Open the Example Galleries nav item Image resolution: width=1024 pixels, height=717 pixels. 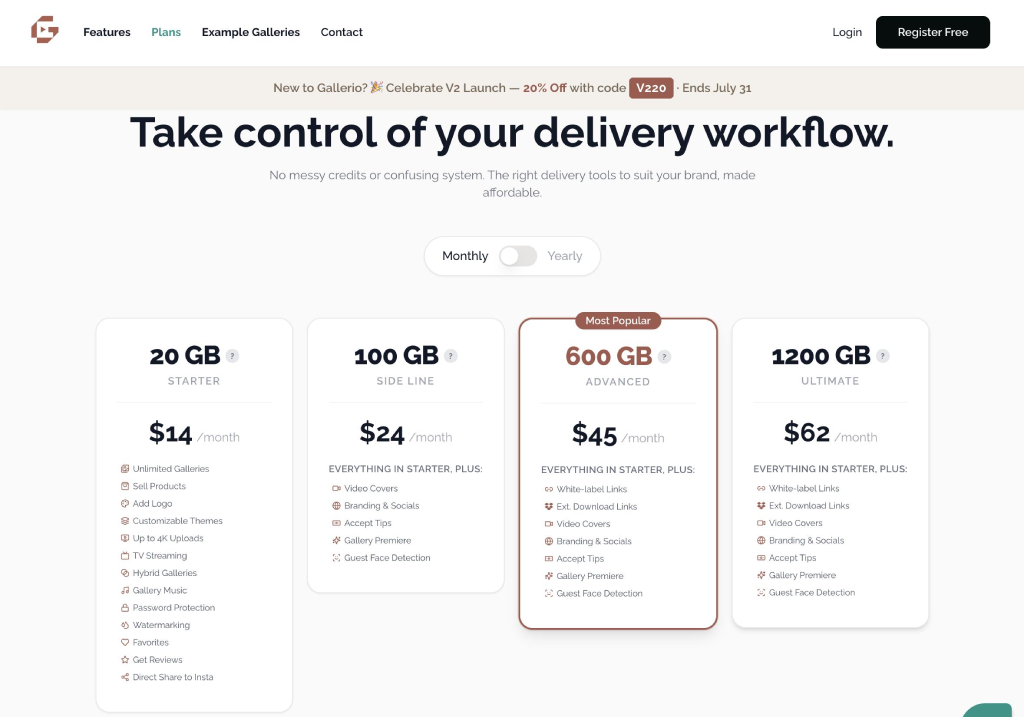(251, 32)
